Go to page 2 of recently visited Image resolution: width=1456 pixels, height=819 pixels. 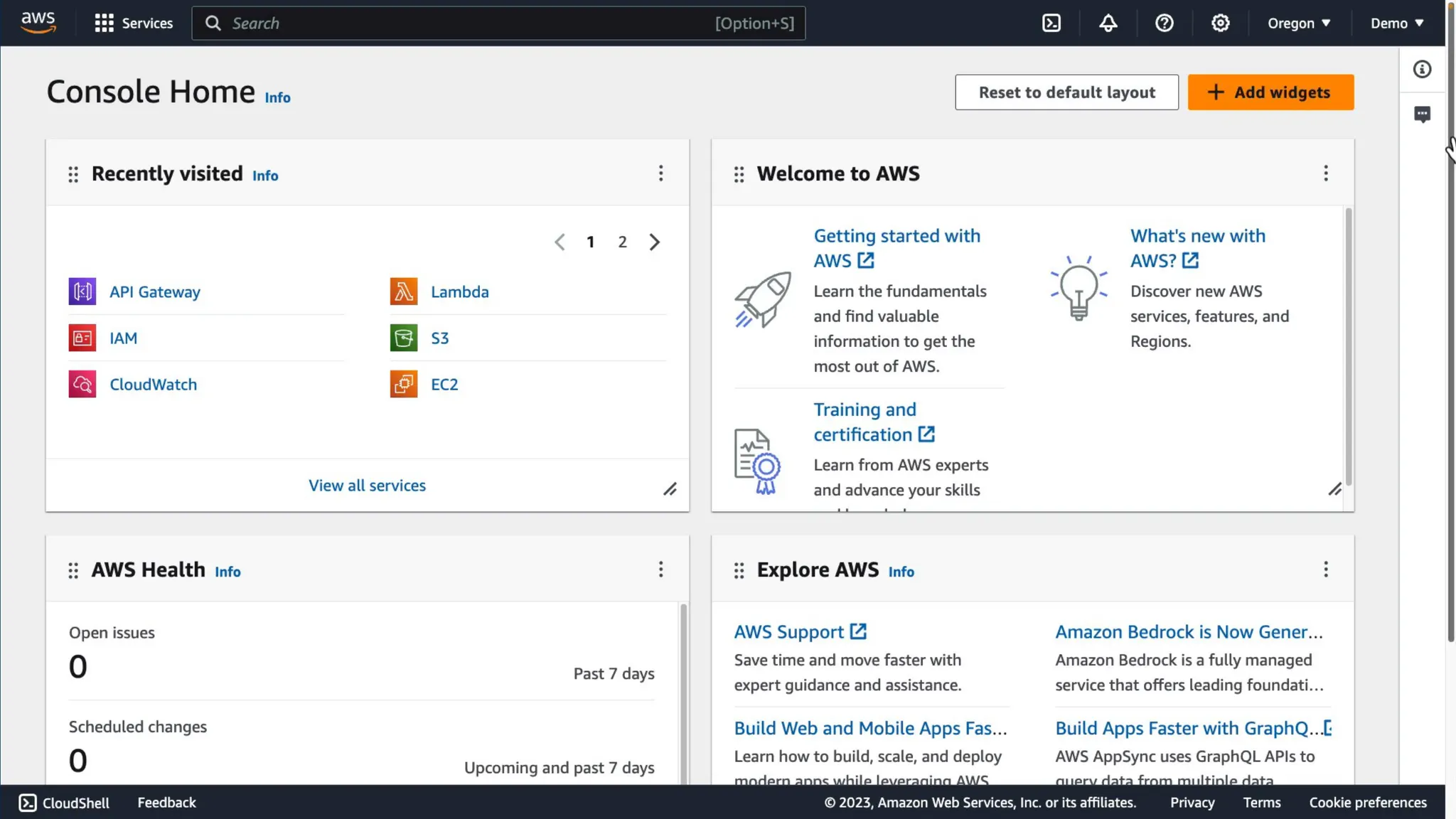pyautogui.click(x=622, y=242)
